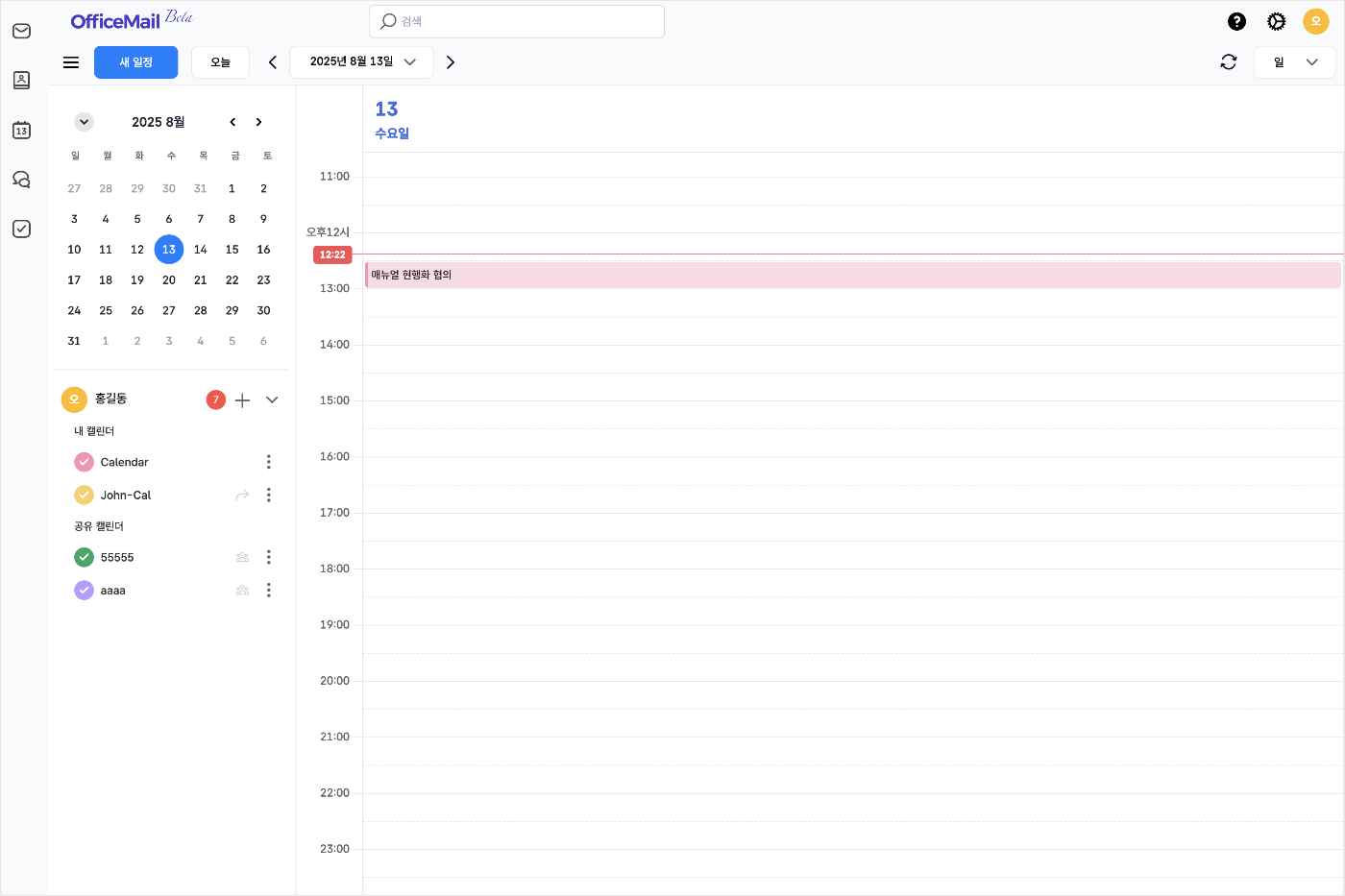Collapse the mini calendar chevron
This screenshot has height=896, width=1345.
pos(85,122)
